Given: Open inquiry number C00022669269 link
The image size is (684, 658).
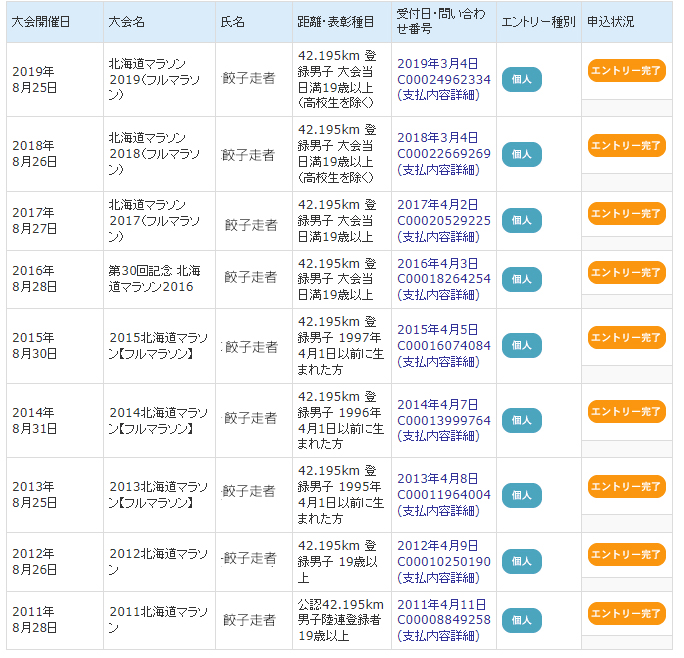Looking at the screenshot, I should coord(444,154).
